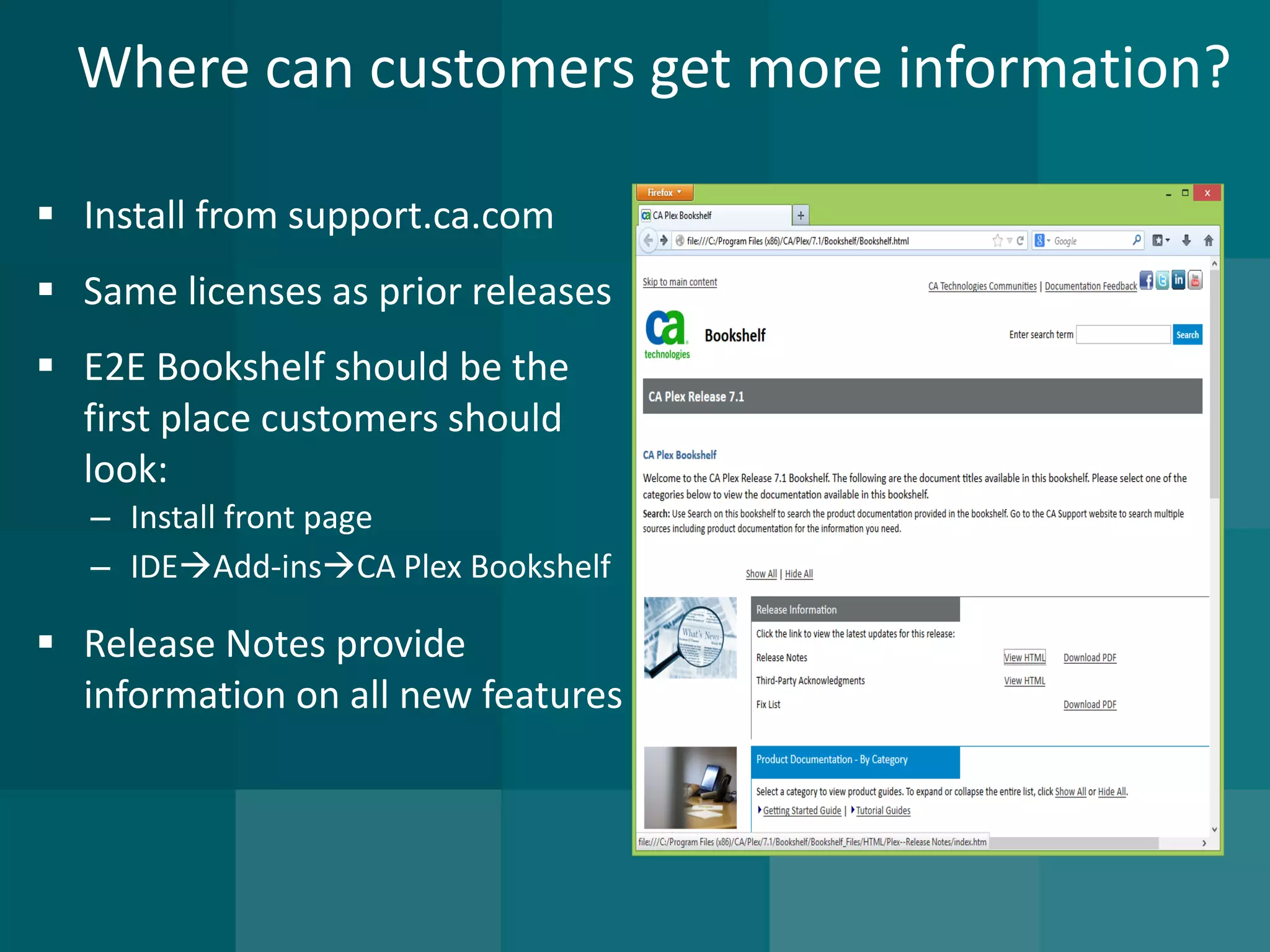Click the Enter search term field
The height and width of the screenshot is (952, 1270).
(1123, 335)
